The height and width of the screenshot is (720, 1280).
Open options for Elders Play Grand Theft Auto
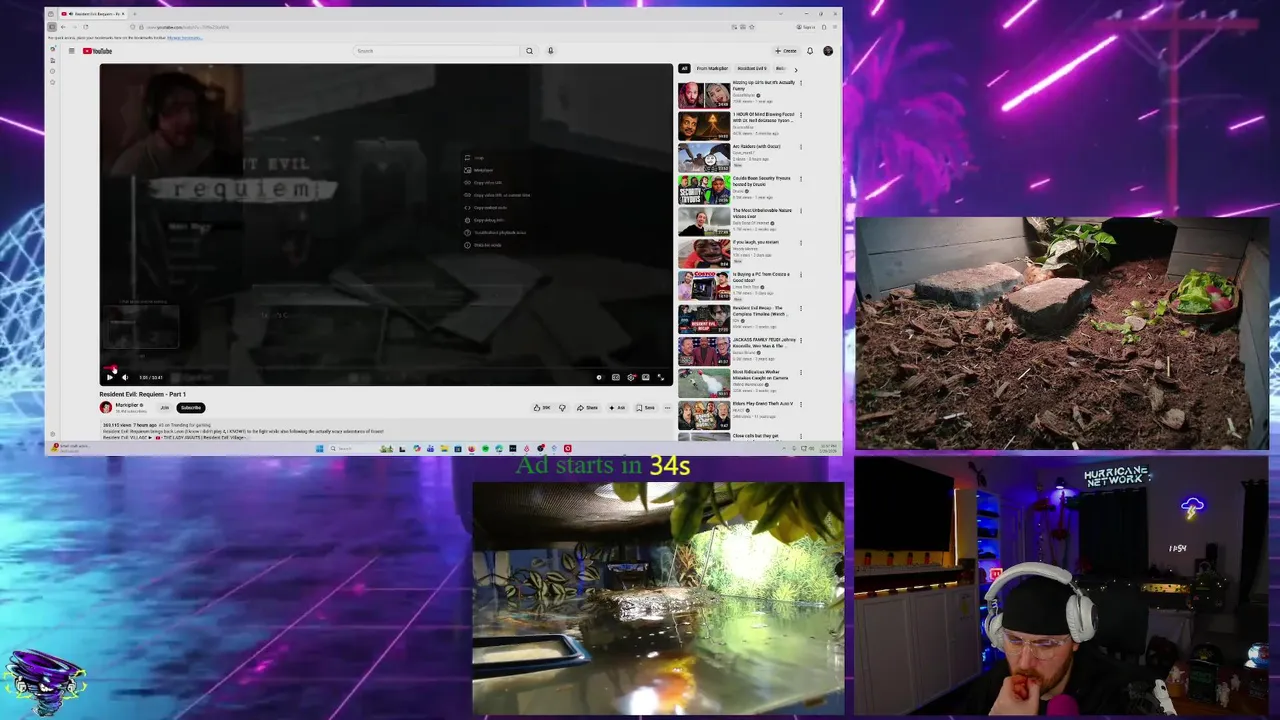(801, 404)
